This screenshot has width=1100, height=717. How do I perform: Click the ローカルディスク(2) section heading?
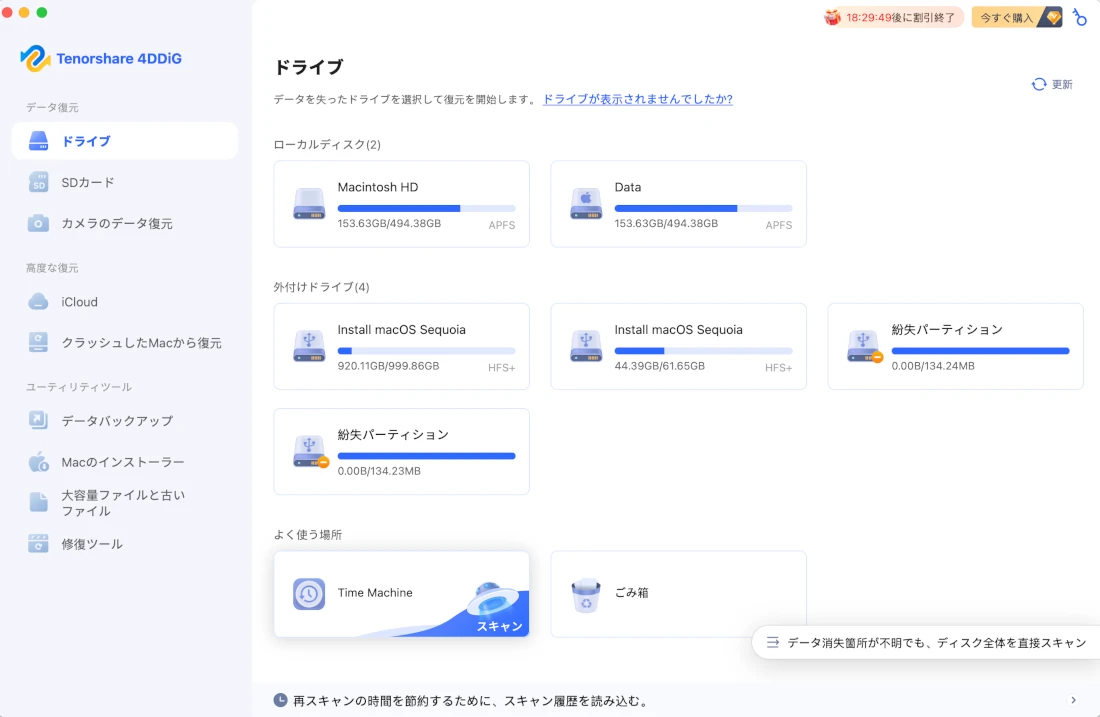[x=327, y=144]
